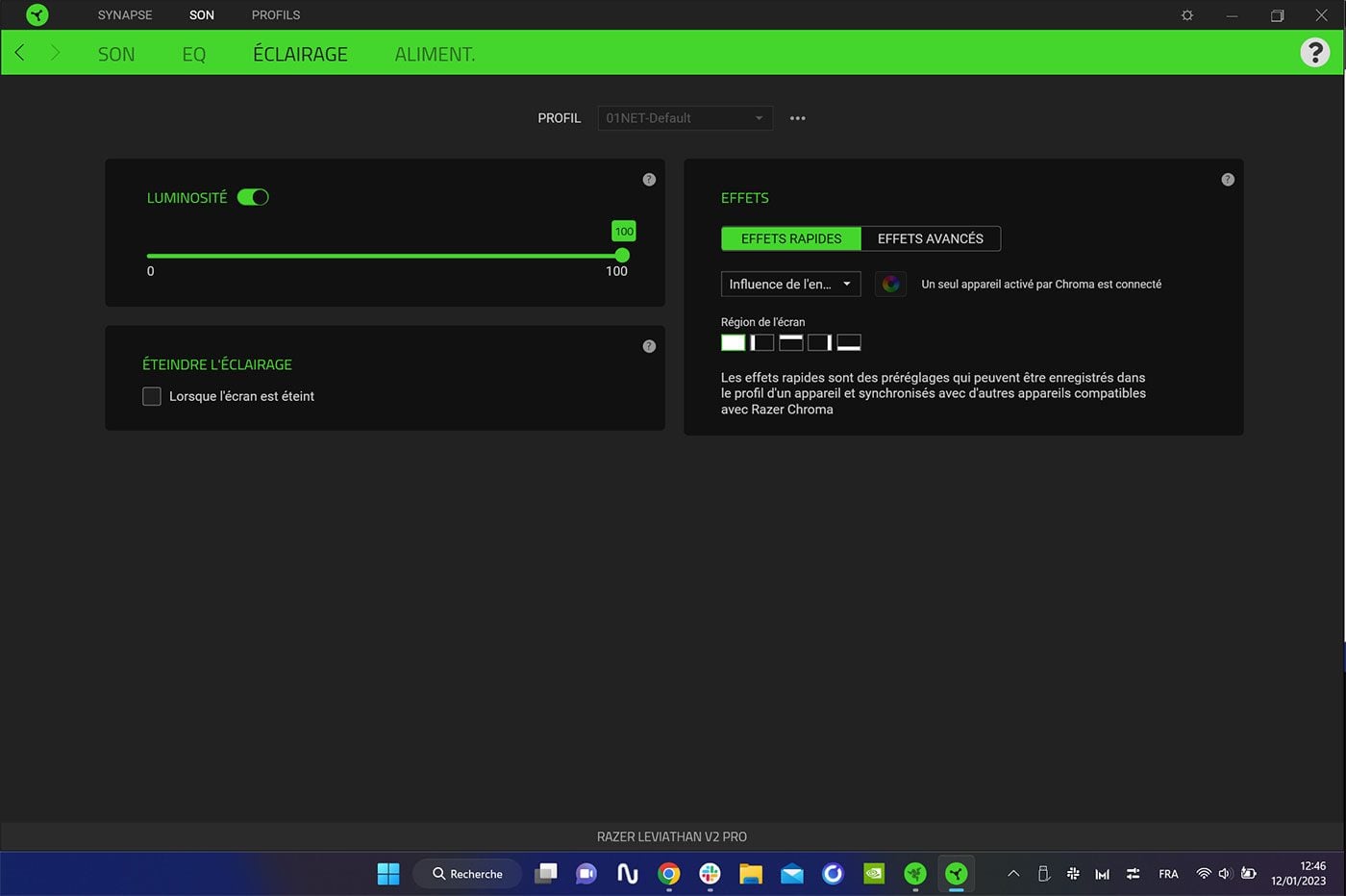Toggle the Luminosité switch off
Viewport: 1346px width, 896px height.
click(x=253, y=197)
